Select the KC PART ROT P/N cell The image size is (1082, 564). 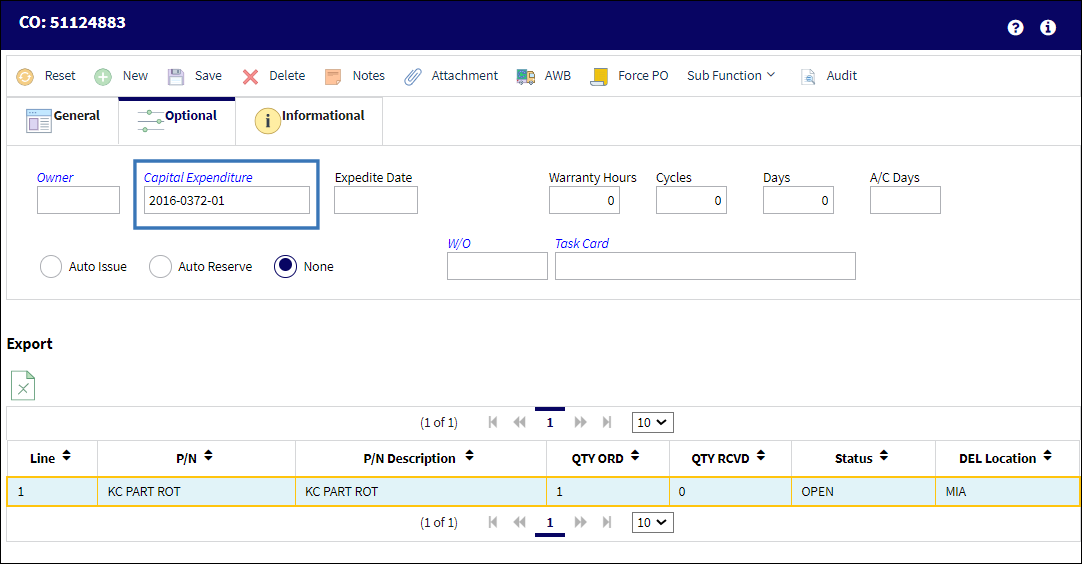(197, 492)
